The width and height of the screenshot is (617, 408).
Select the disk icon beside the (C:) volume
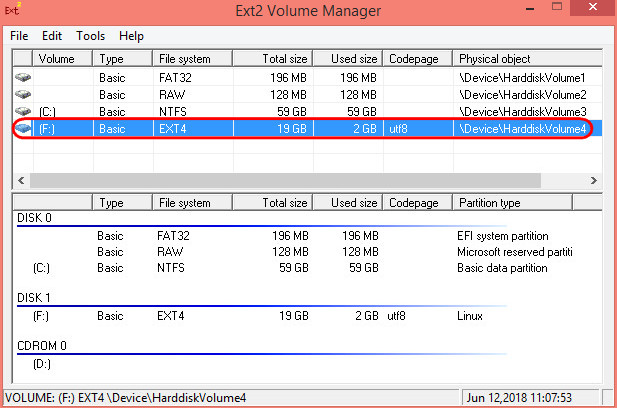[x=23, y=111]
